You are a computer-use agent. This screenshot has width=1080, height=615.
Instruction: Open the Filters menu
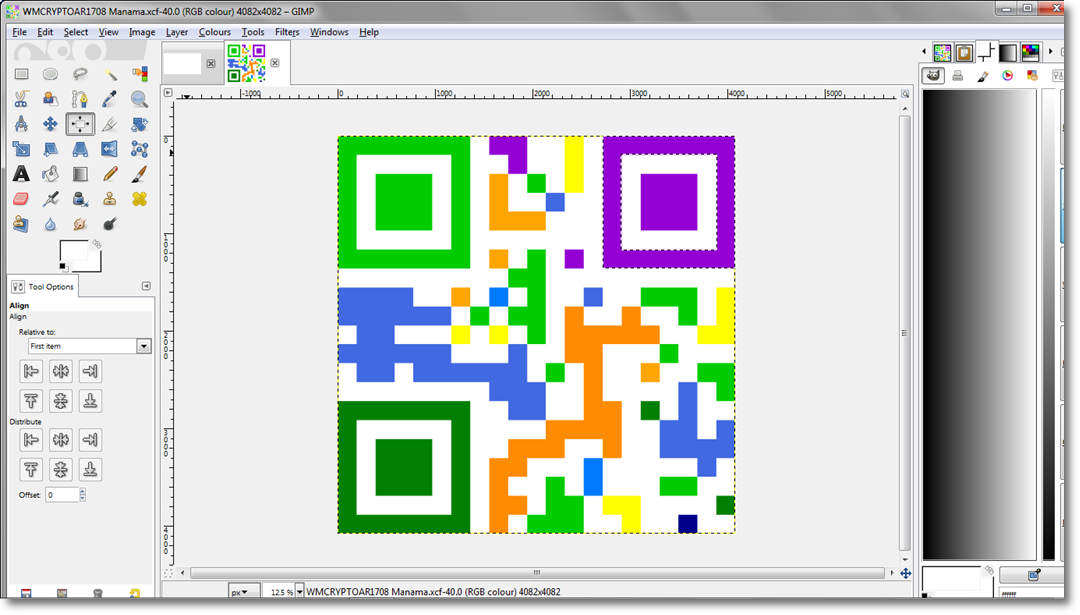(x=287, y=32)
